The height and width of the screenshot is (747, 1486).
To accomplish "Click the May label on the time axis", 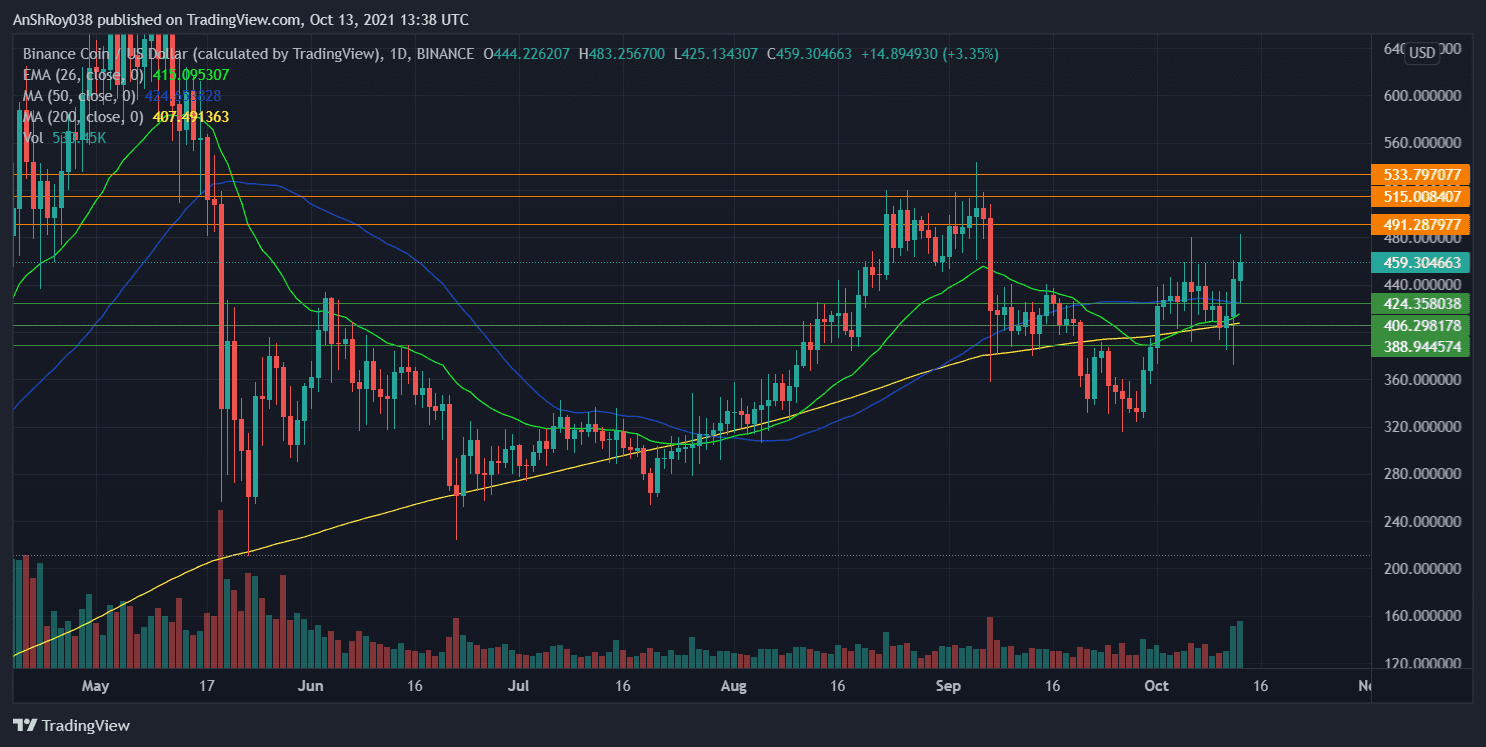I will click(95, 686).
